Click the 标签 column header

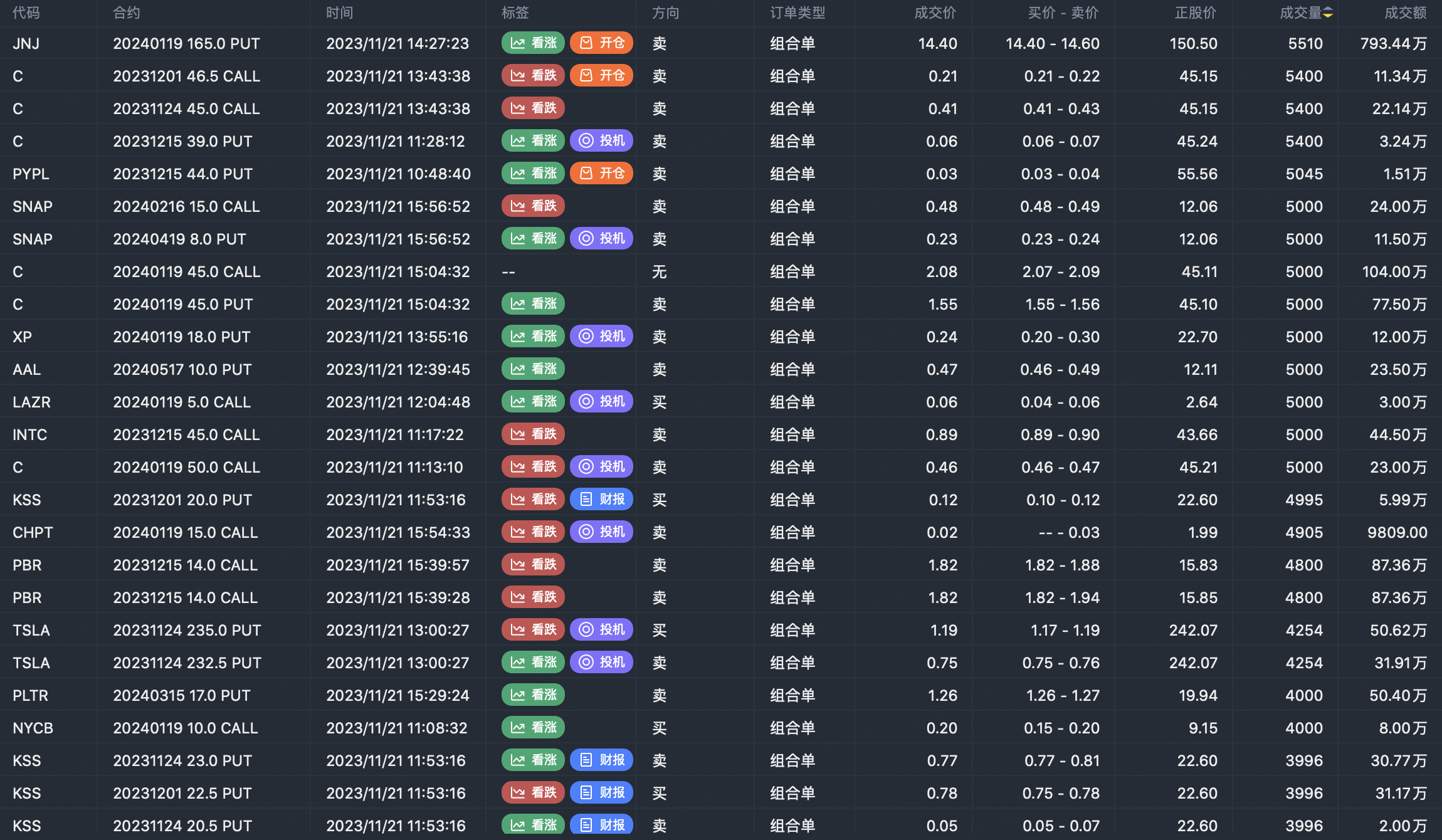(x=515, y=13)
